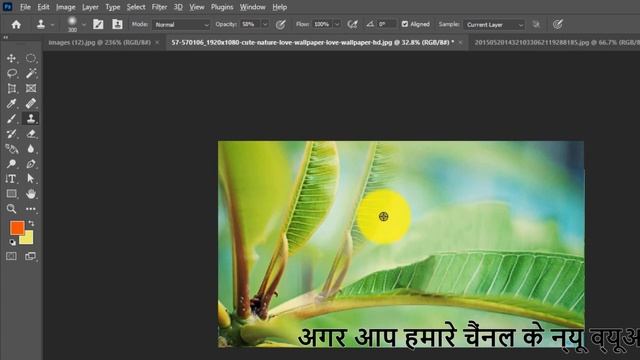This screenshot has height=360, width=640.
Task: Select the Eraser tool
Action: coord(31,133)
